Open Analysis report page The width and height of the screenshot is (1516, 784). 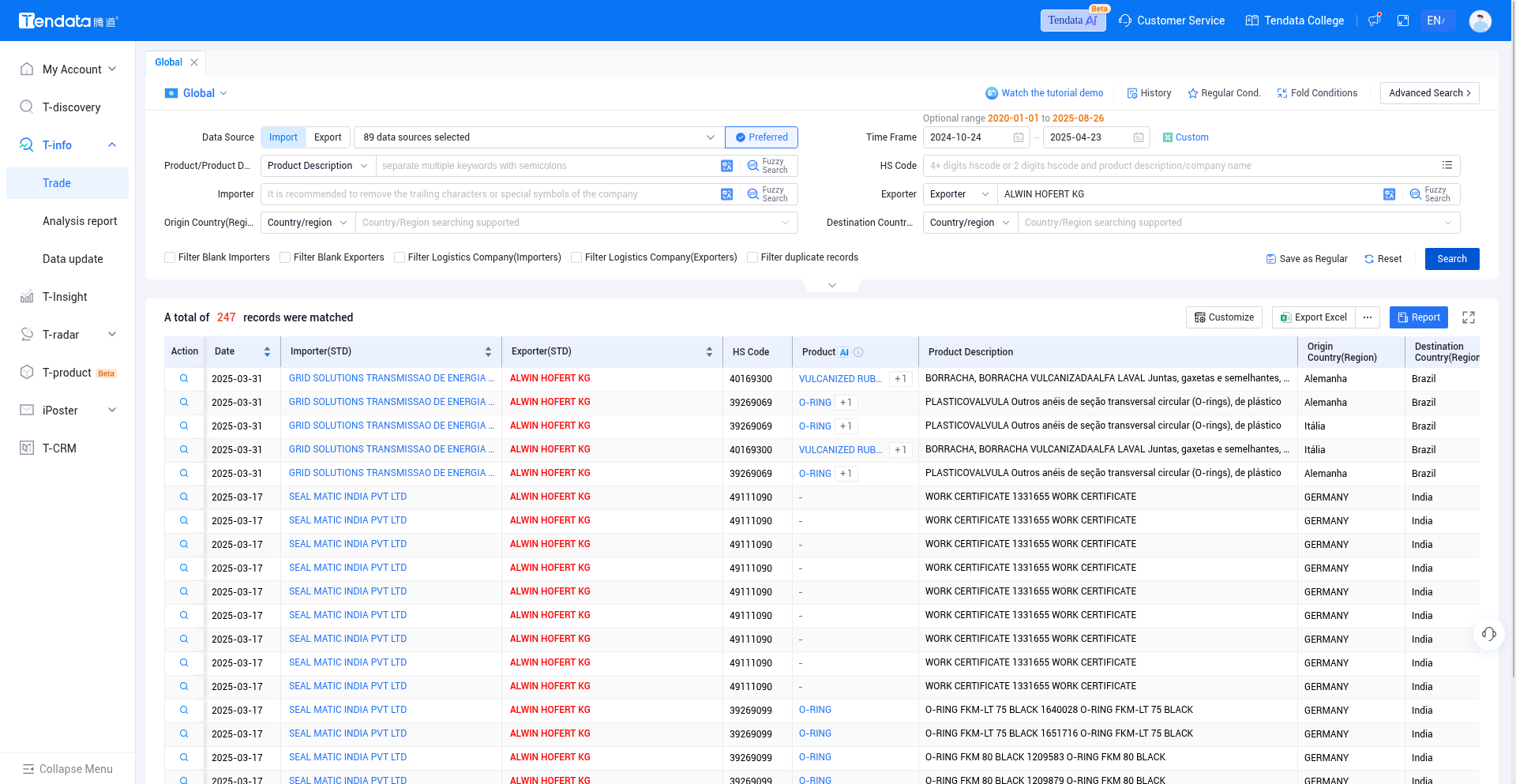(x=80, y=221)
